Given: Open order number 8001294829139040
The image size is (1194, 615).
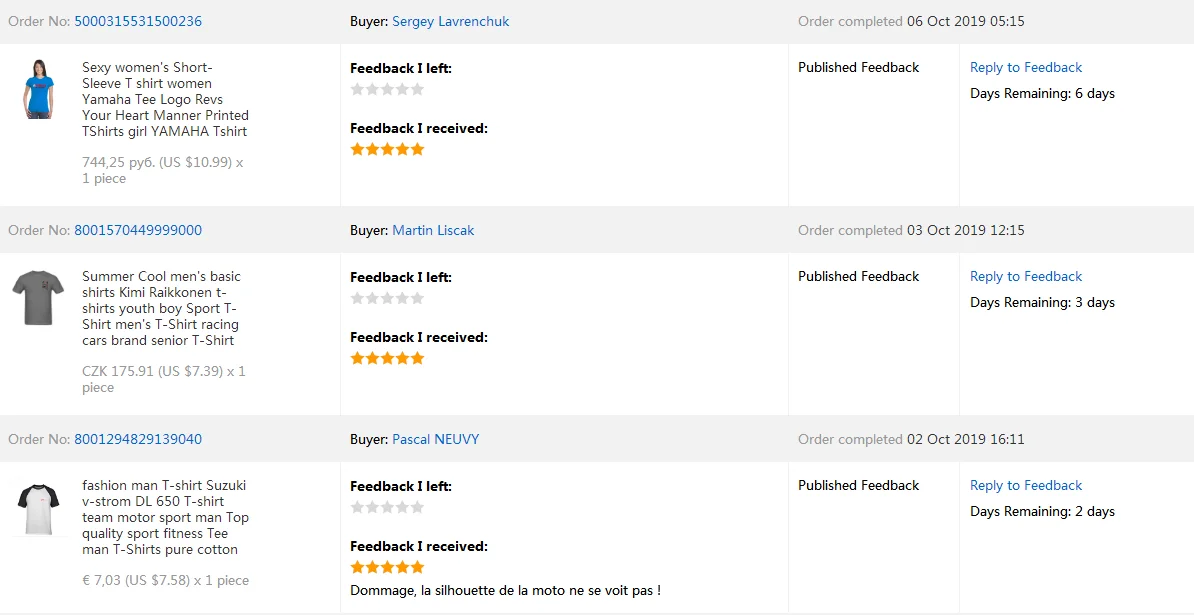Looking at the screenshot, I should tap(138, 439).
